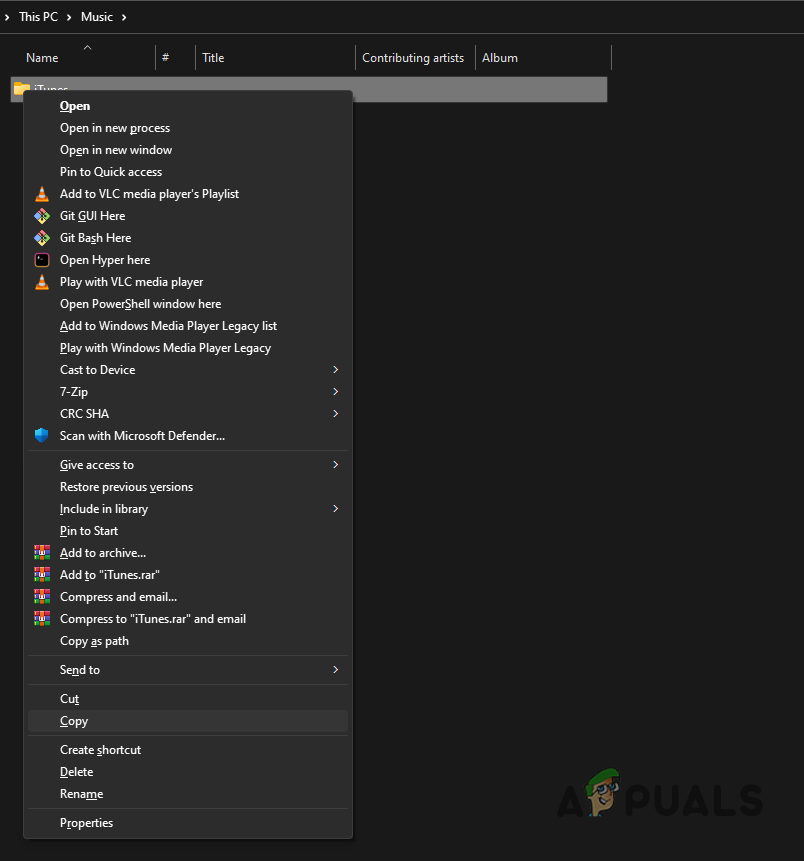Open breadcrumb chevron after This PC
Screen dimensions: 804x861
[69, 18]
